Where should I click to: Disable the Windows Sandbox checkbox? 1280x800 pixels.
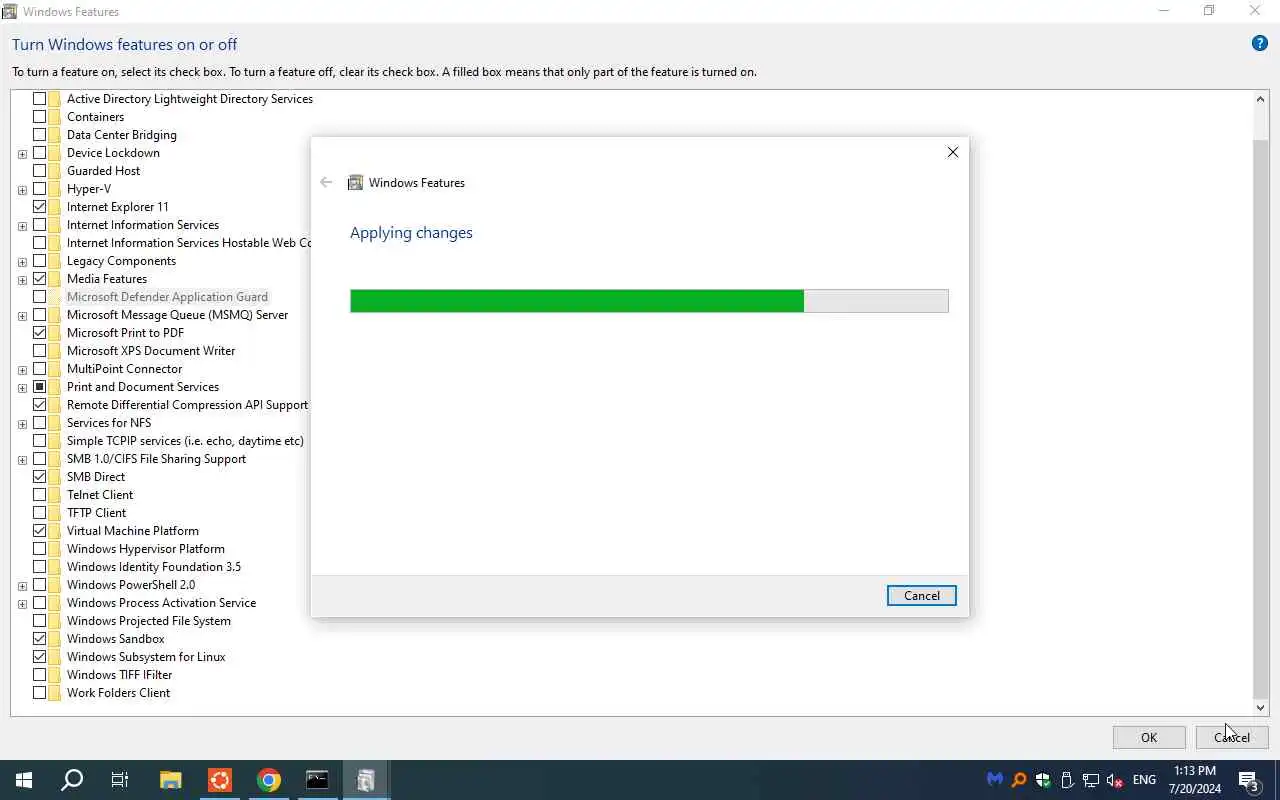click(x=40, y=639)
